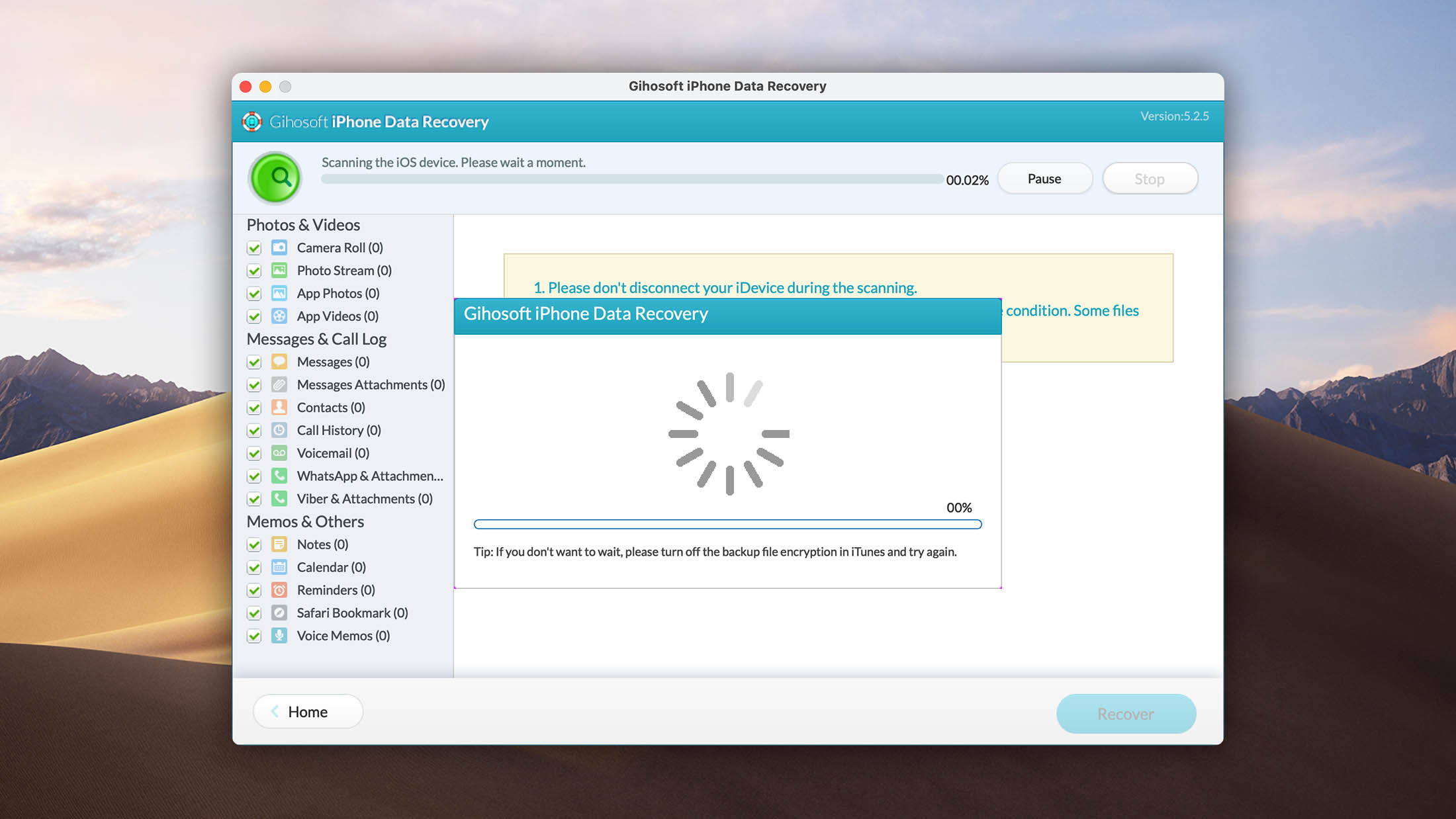Click the Recover button
The image size is (1456, 819).
[1126, 714]
